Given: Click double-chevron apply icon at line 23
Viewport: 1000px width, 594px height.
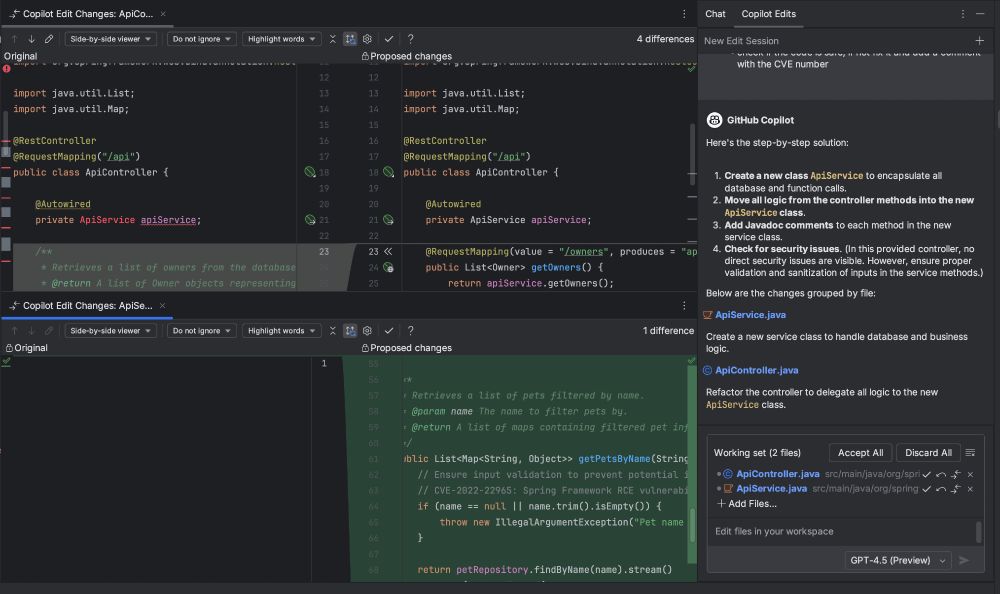Looking at the screenshot, I should click(x=388, y=251).
